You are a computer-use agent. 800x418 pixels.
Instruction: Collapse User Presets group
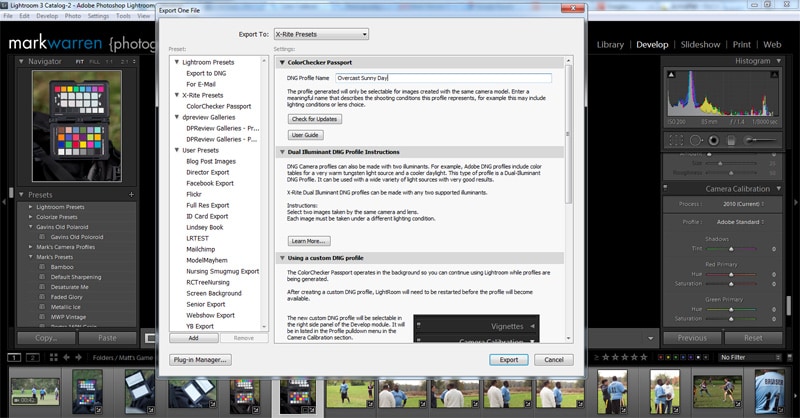click(x=177, y=150)
